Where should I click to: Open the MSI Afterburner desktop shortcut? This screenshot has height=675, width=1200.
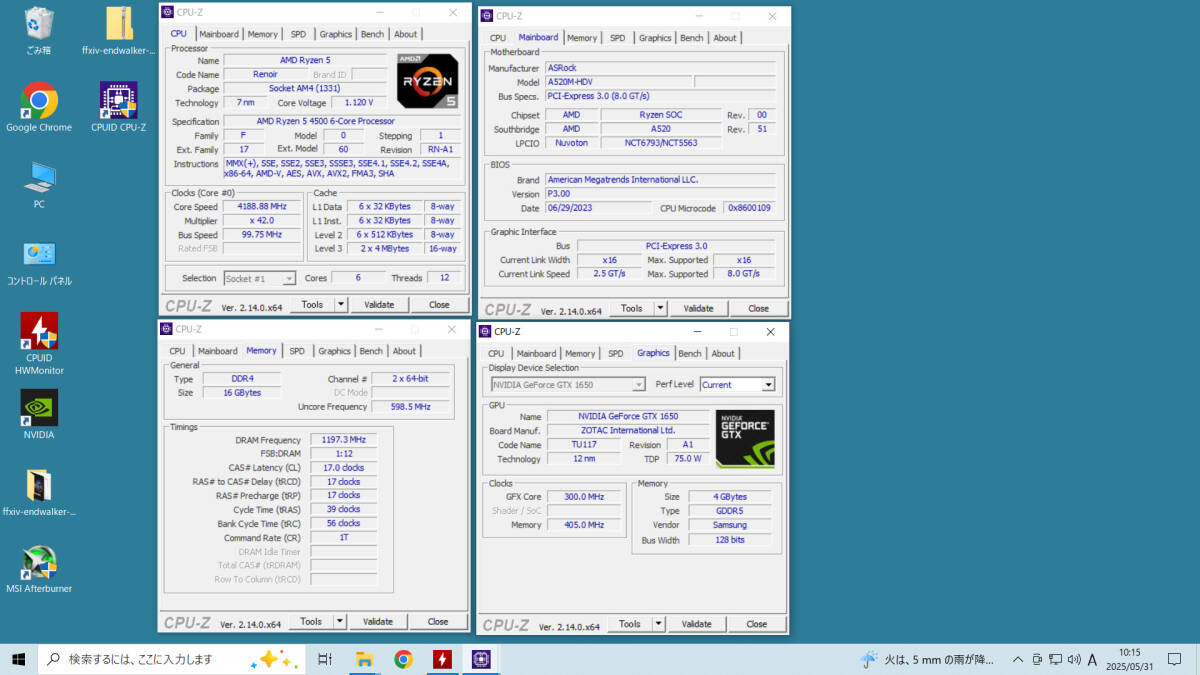39,564
